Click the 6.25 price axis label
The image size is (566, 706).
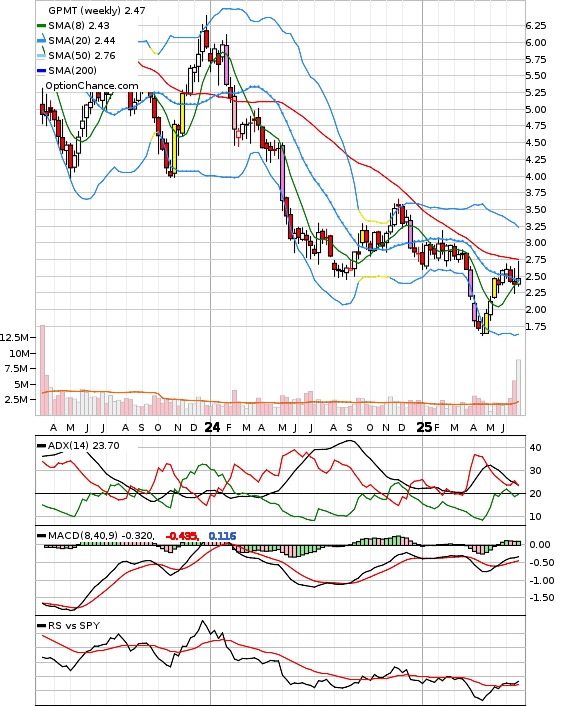(536, 26)
